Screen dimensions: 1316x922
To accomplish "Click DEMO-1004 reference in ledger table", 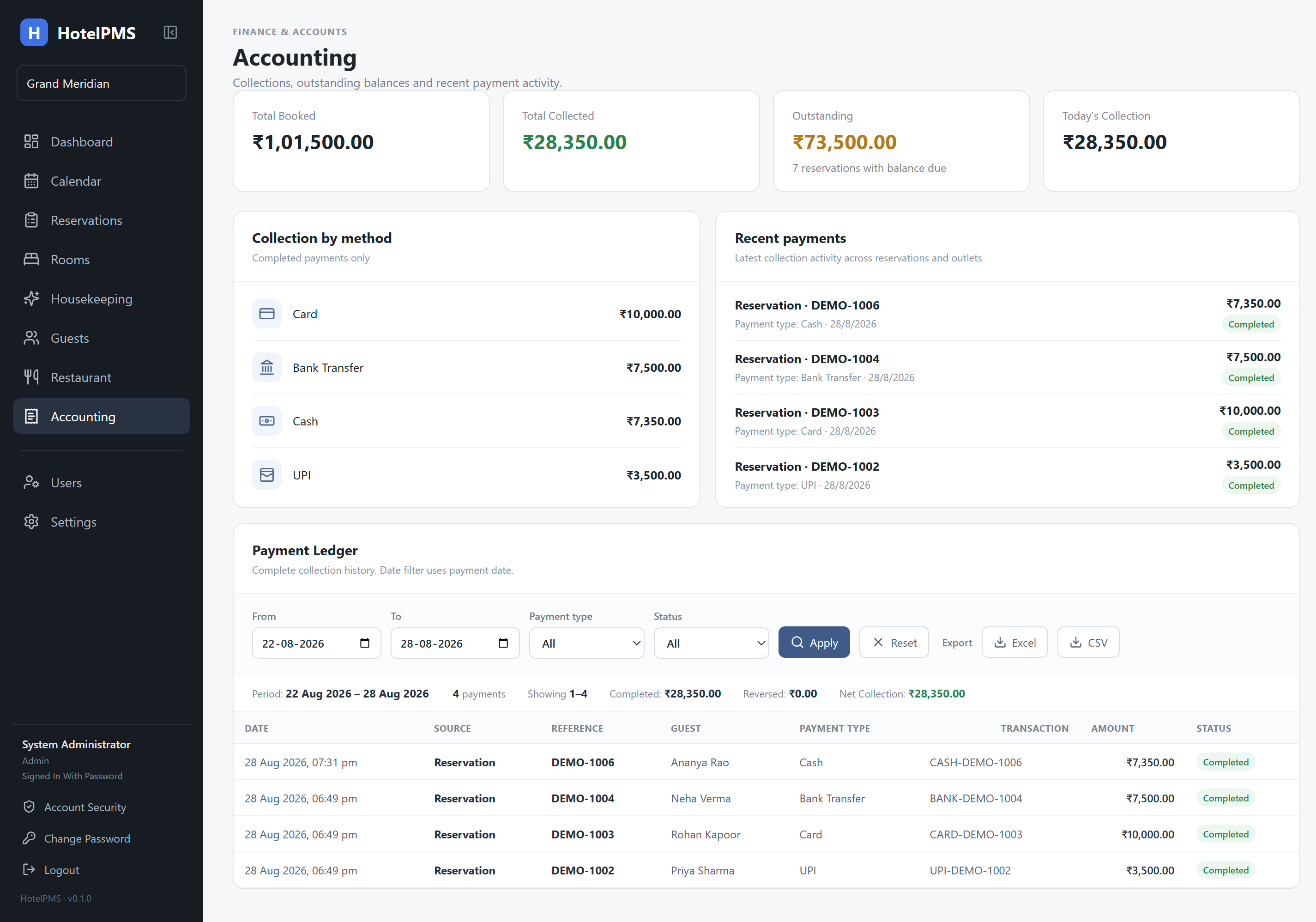I will click(x=582, y=798).
